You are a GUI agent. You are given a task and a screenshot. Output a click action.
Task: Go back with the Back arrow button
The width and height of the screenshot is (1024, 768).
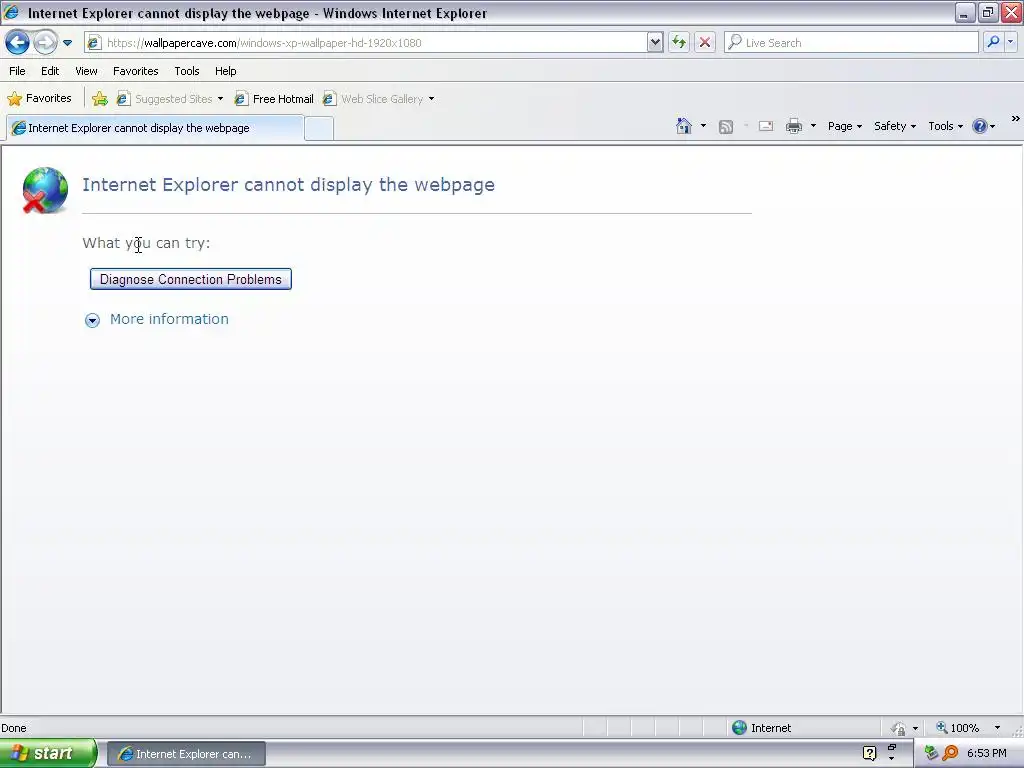coord(17,43)
